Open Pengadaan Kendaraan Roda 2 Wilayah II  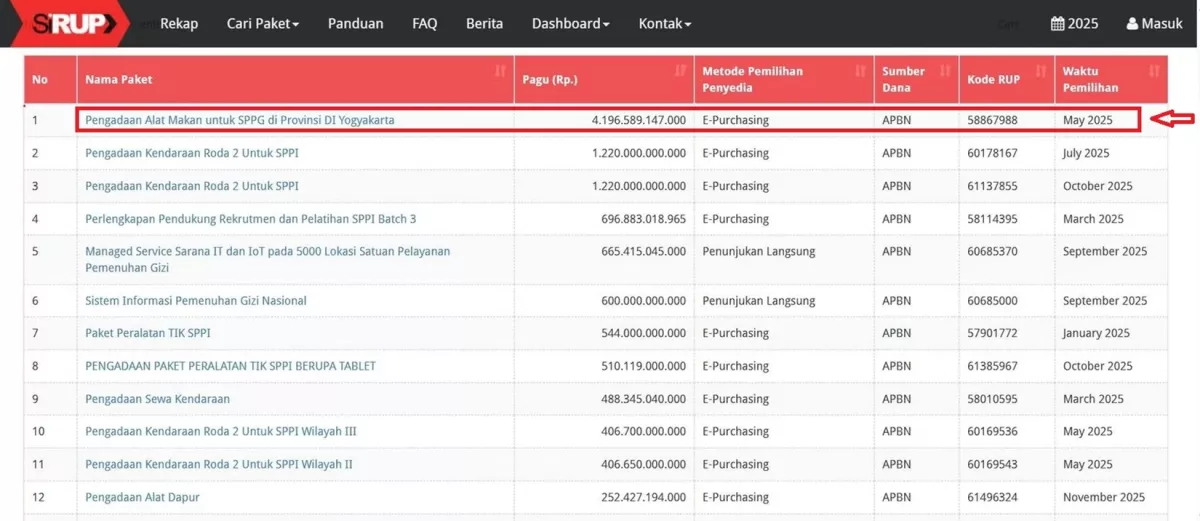[219, 464]
